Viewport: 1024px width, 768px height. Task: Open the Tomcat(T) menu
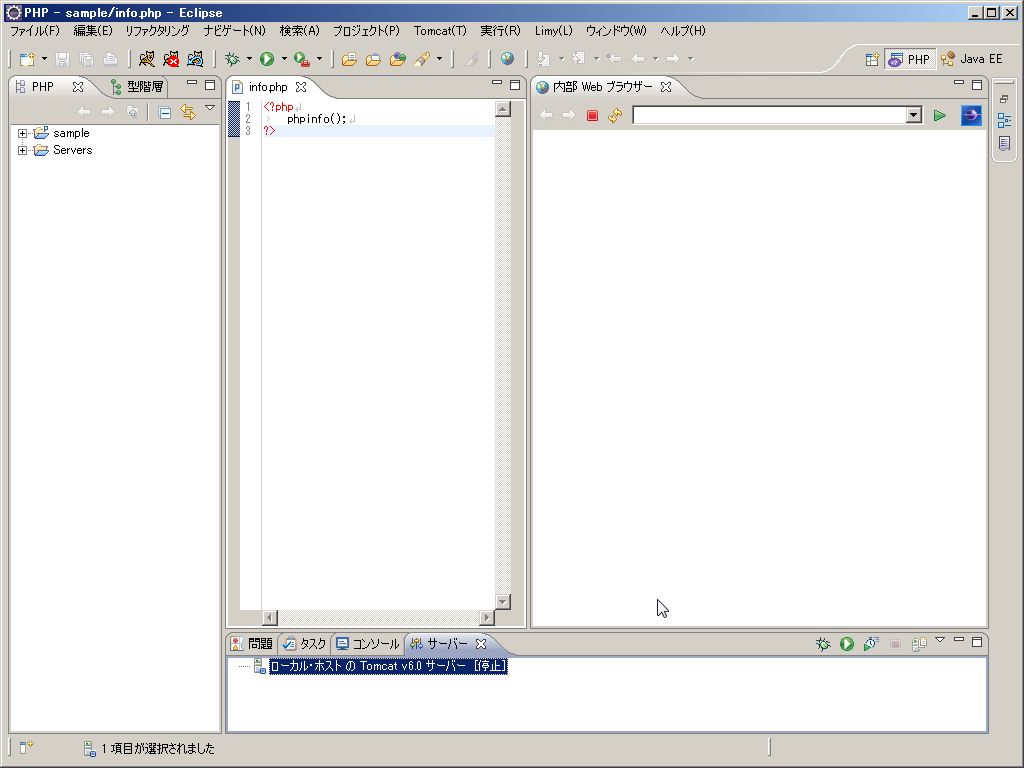pos(440,31)
